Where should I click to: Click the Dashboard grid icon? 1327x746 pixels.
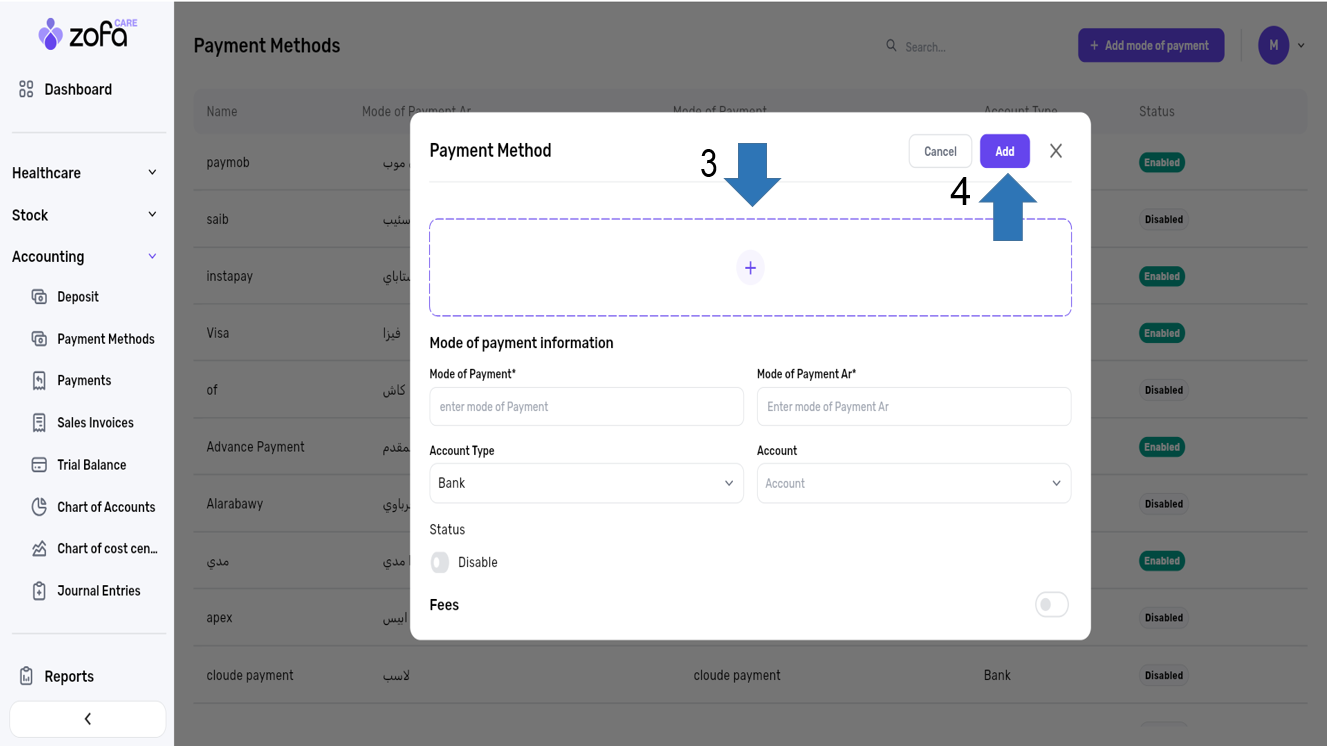[x=26, y=90]
